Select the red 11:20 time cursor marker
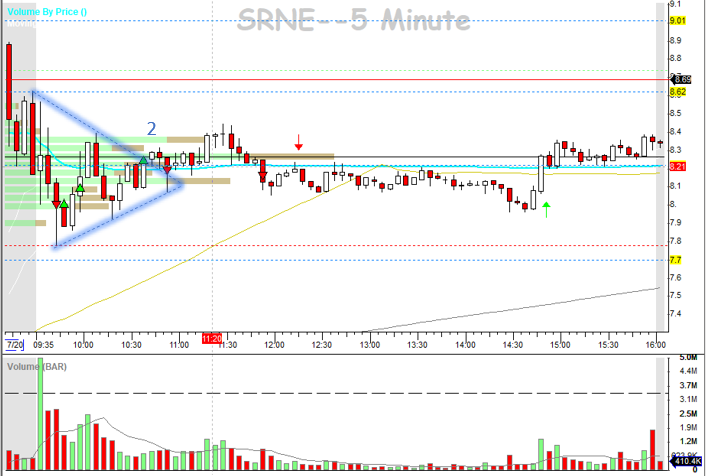 (x=212, y=340)
